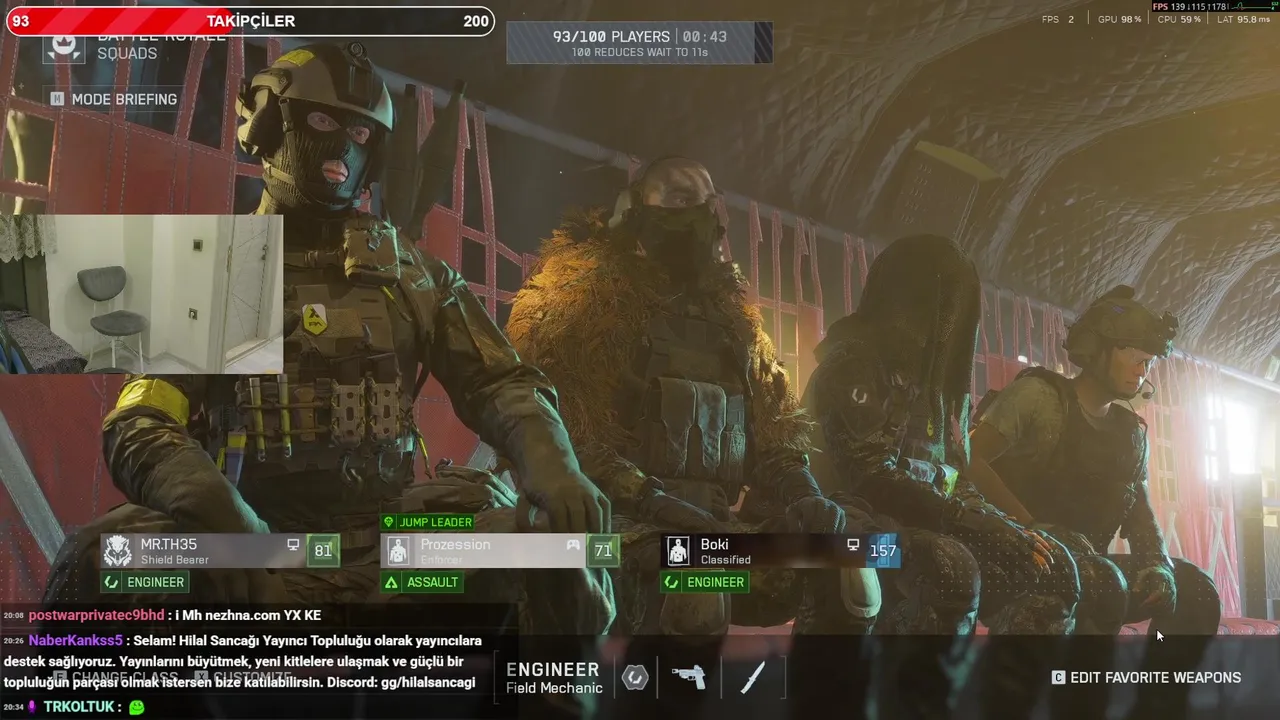Viewport: 1280px width, 720px height.
Task: Click MR.TH35's level 81 badge
Action: coord(323,551)
